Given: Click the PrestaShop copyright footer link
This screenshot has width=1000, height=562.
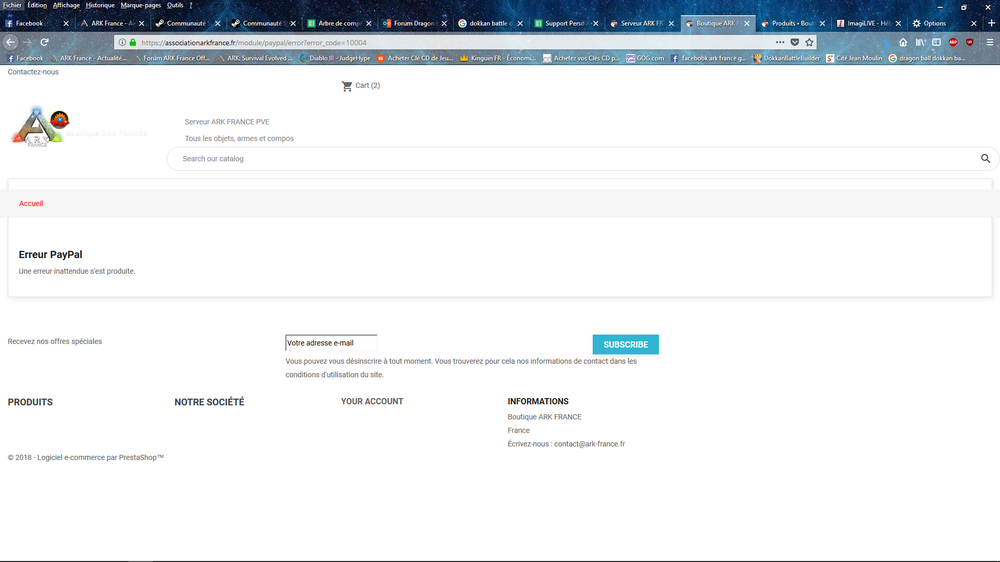Looking at the screenshot, I should (x=85, y=457).
